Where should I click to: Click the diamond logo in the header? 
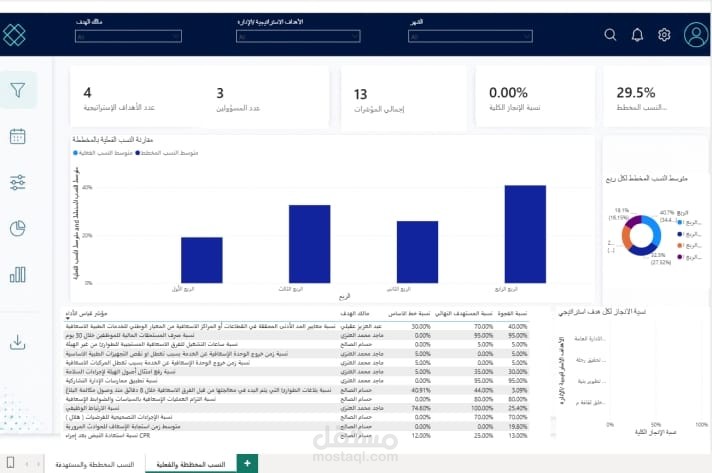(x=14, y=35)
